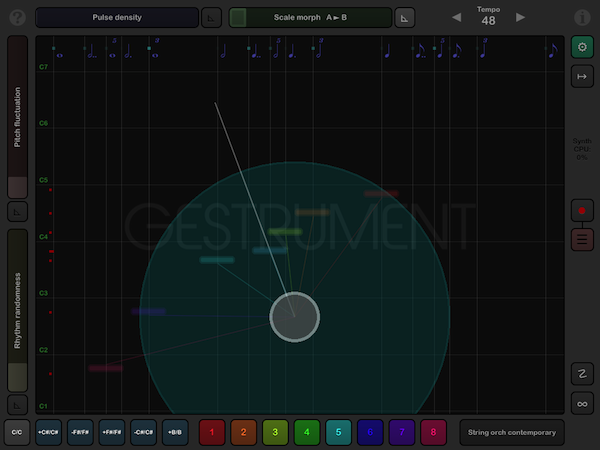Viewport: 600px width, 450px height.
Task: Adjust the Scale morph A►B slider
Action: tap(310, 18)
